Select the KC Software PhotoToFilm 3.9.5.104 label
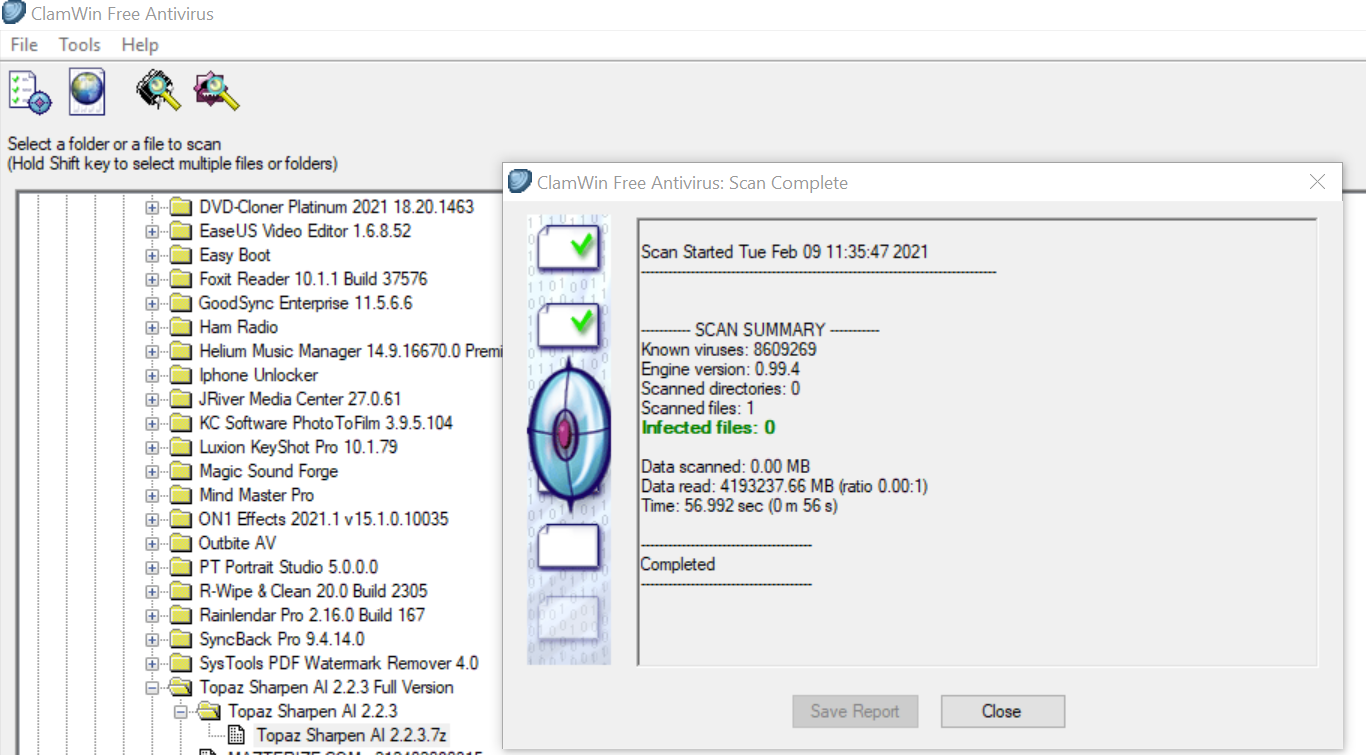 tap(326, 423)
